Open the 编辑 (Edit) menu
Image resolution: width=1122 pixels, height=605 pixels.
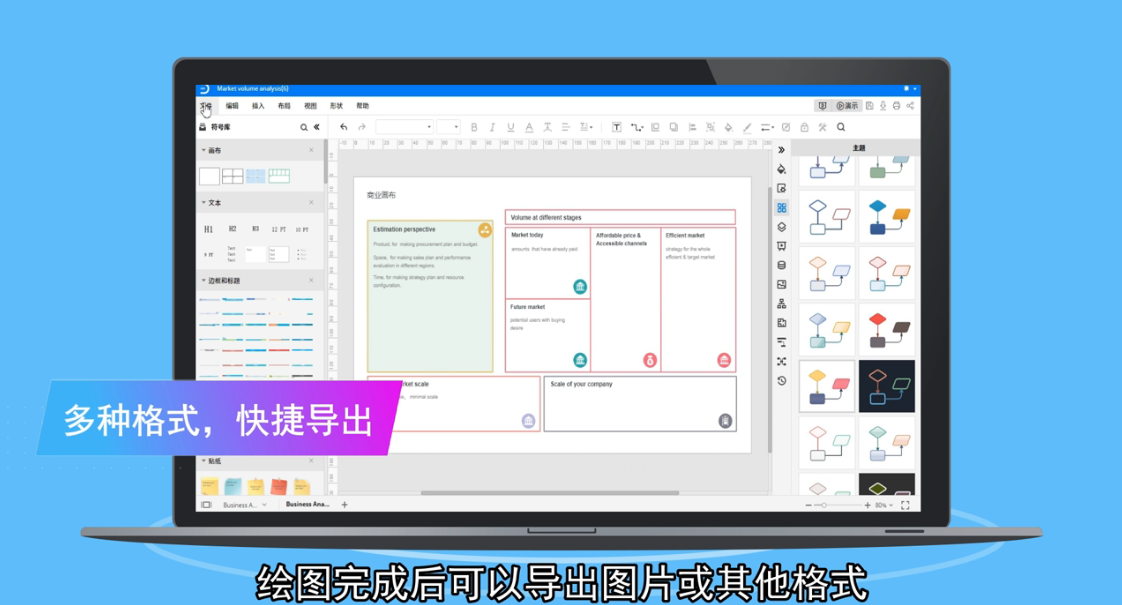[233, 106]
